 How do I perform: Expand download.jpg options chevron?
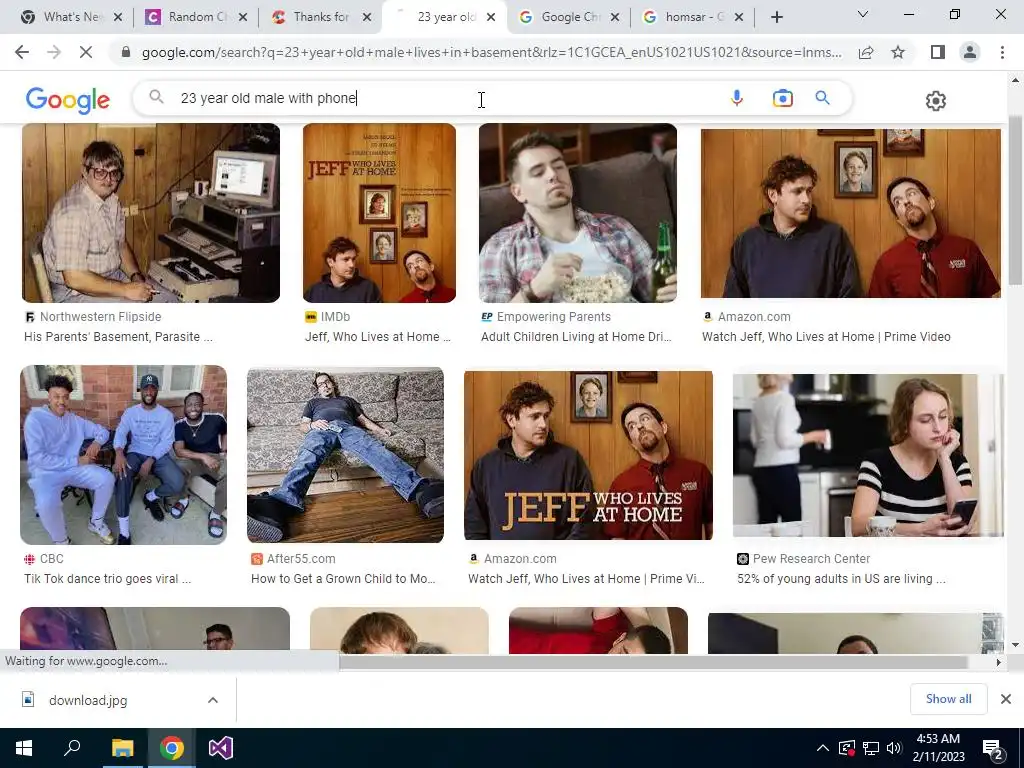213,700
